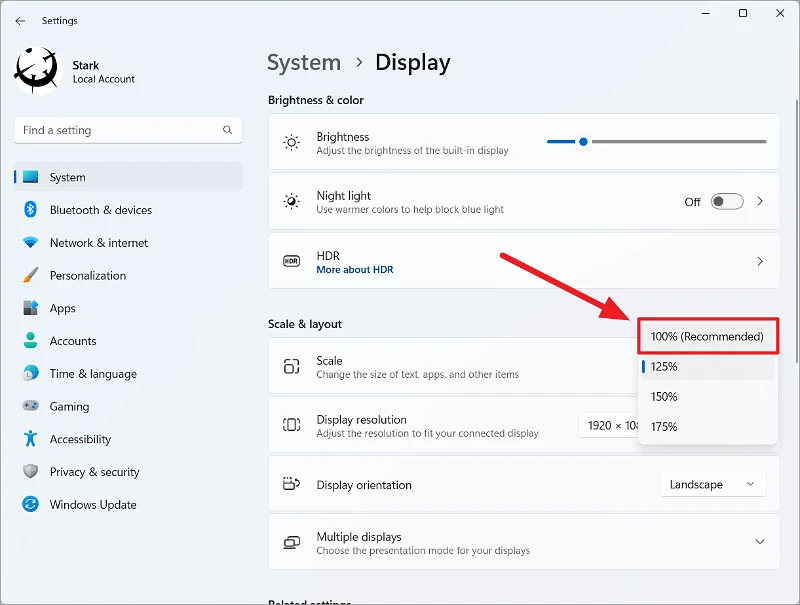
Task: Go to Personalization section
Action: (128, 275)
